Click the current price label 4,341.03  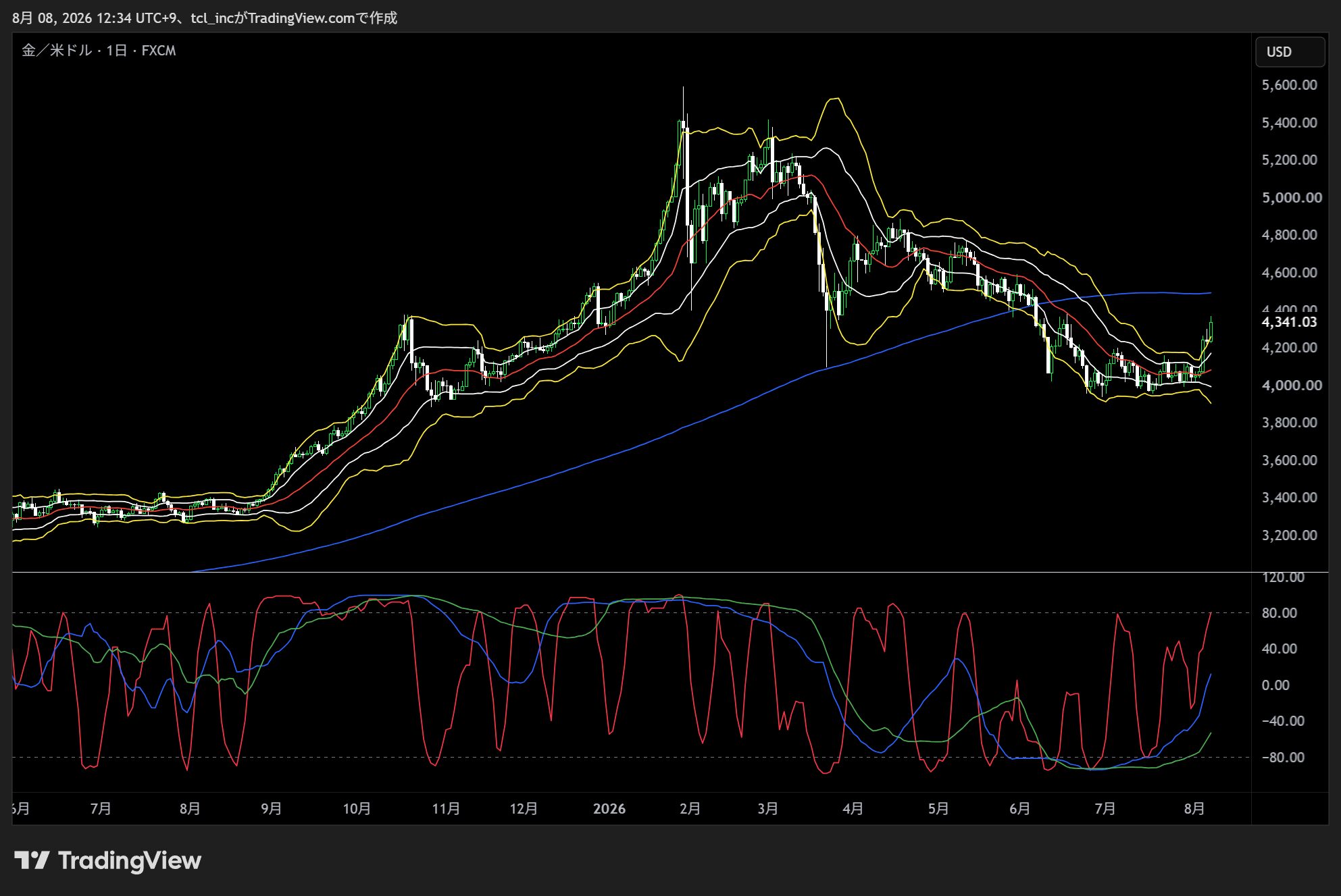1289,322
